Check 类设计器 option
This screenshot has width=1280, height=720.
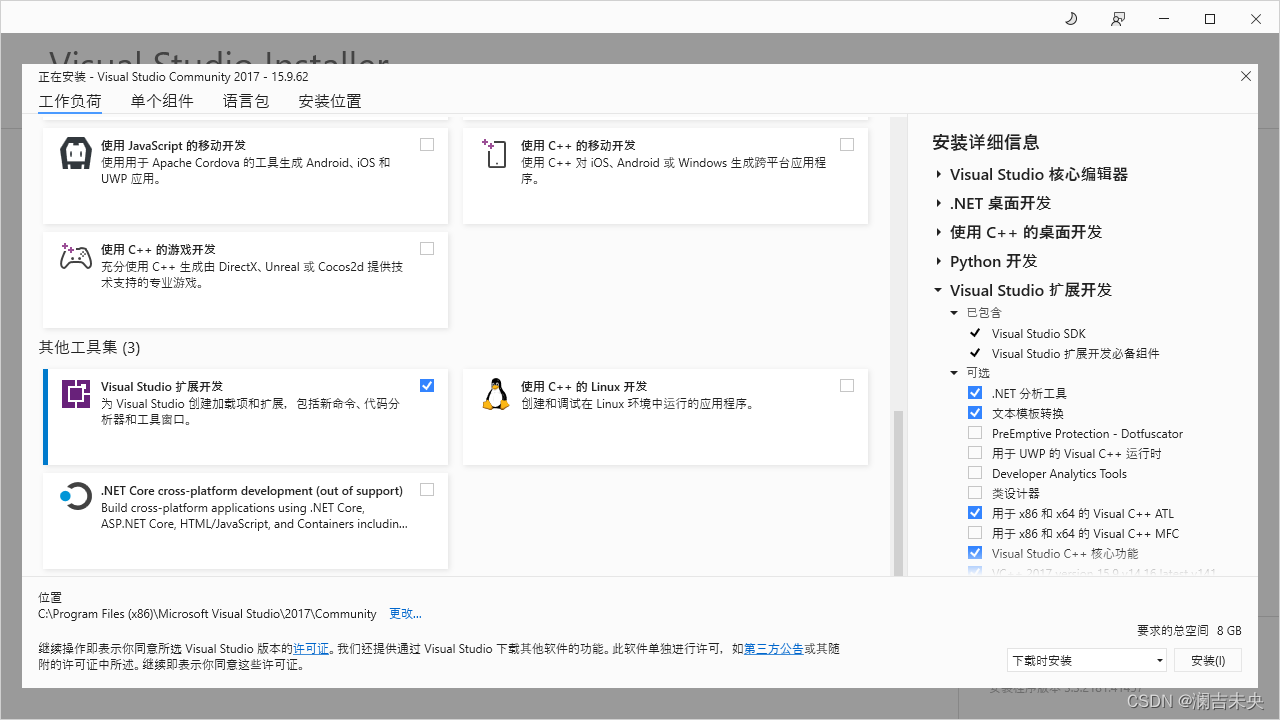coord(975,493)
